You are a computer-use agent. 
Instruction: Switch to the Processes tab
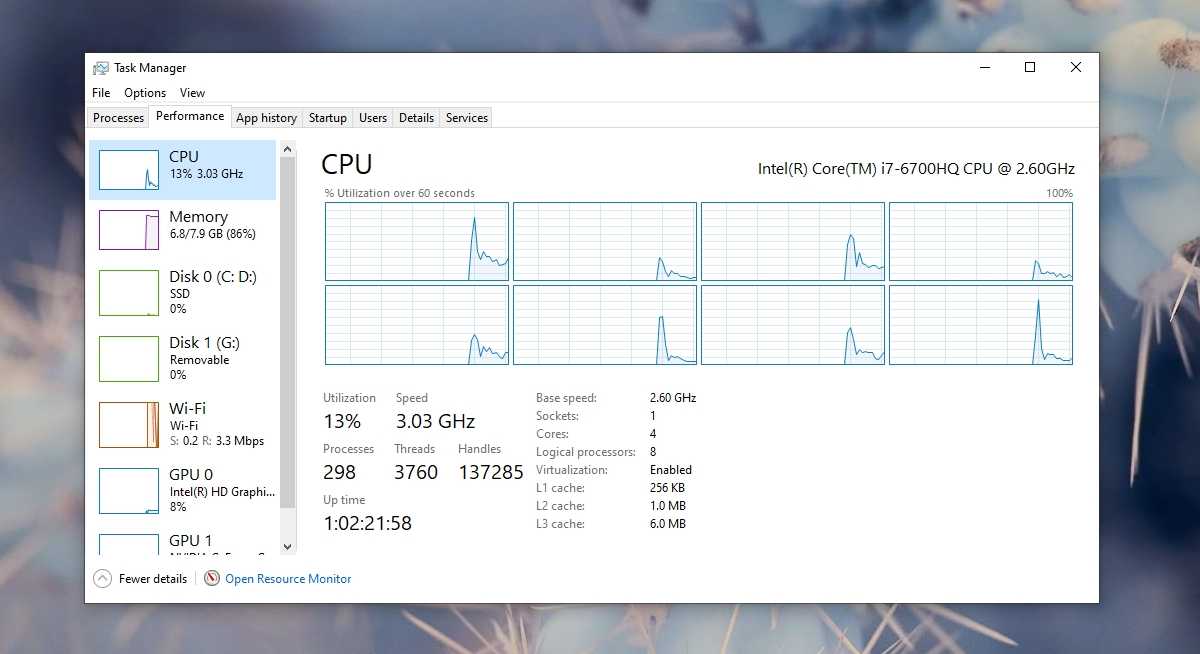point(118,118)
